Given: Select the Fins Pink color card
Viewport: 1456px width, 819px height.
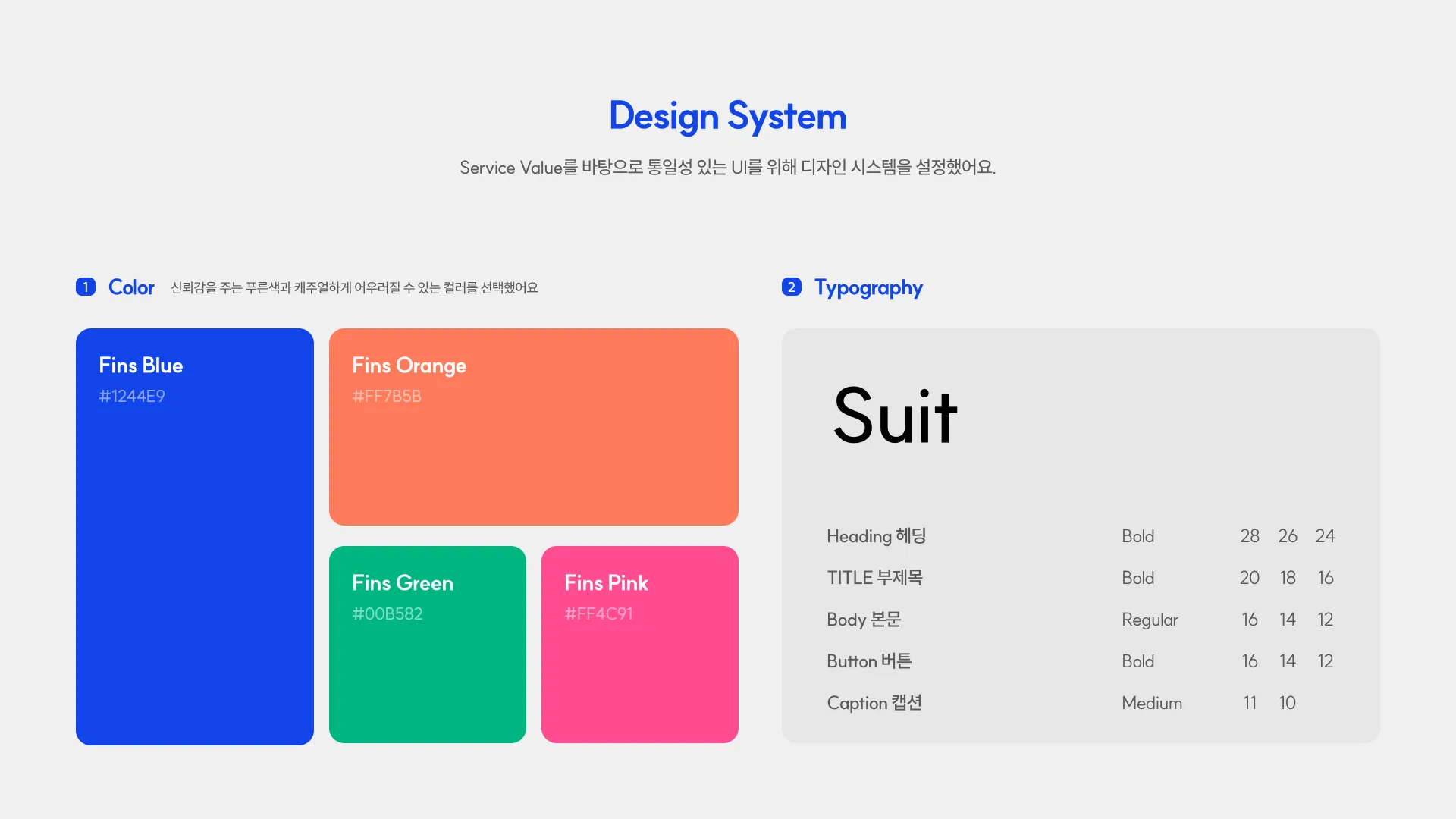Looking at the screenshot, I should [640, 645].
